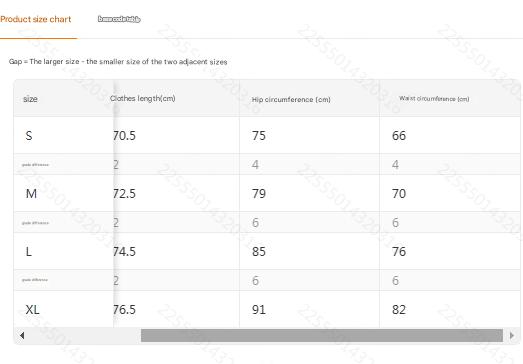Click the 70.5 clothes length cell

[124, 135]
